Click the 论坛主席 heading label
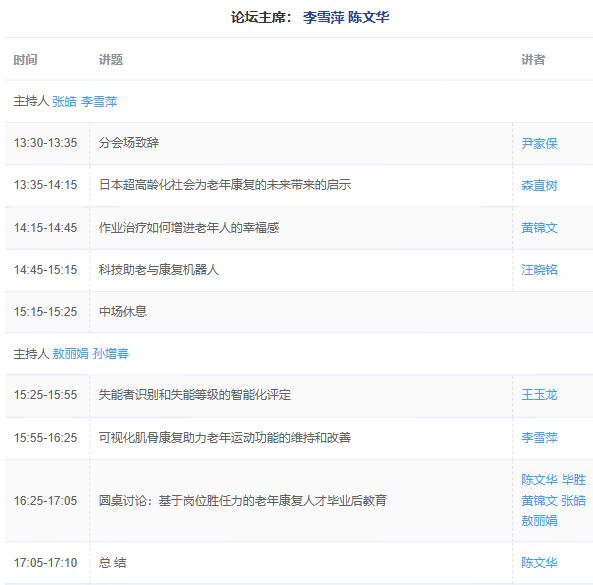The width and height of the screenshot is (593, 585). click(x=261, y=17)
